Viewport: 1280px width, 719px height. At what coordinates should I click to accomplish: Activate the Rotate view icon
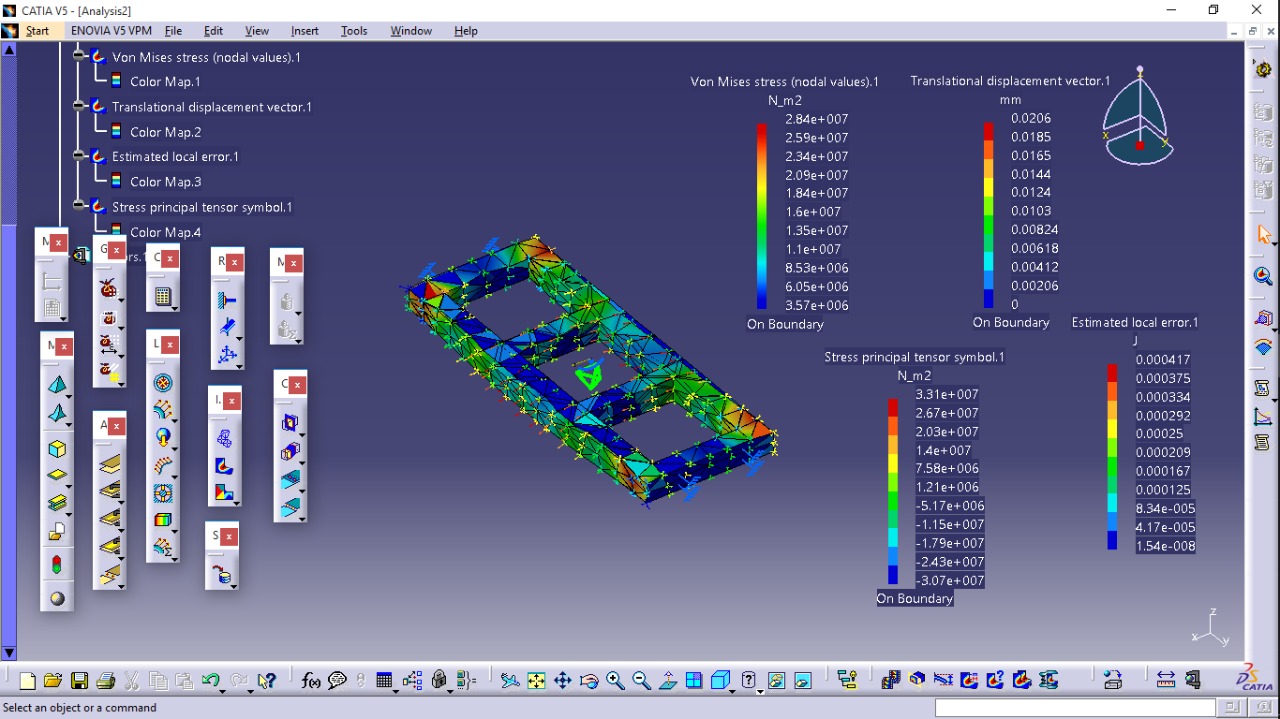point(589,681)
